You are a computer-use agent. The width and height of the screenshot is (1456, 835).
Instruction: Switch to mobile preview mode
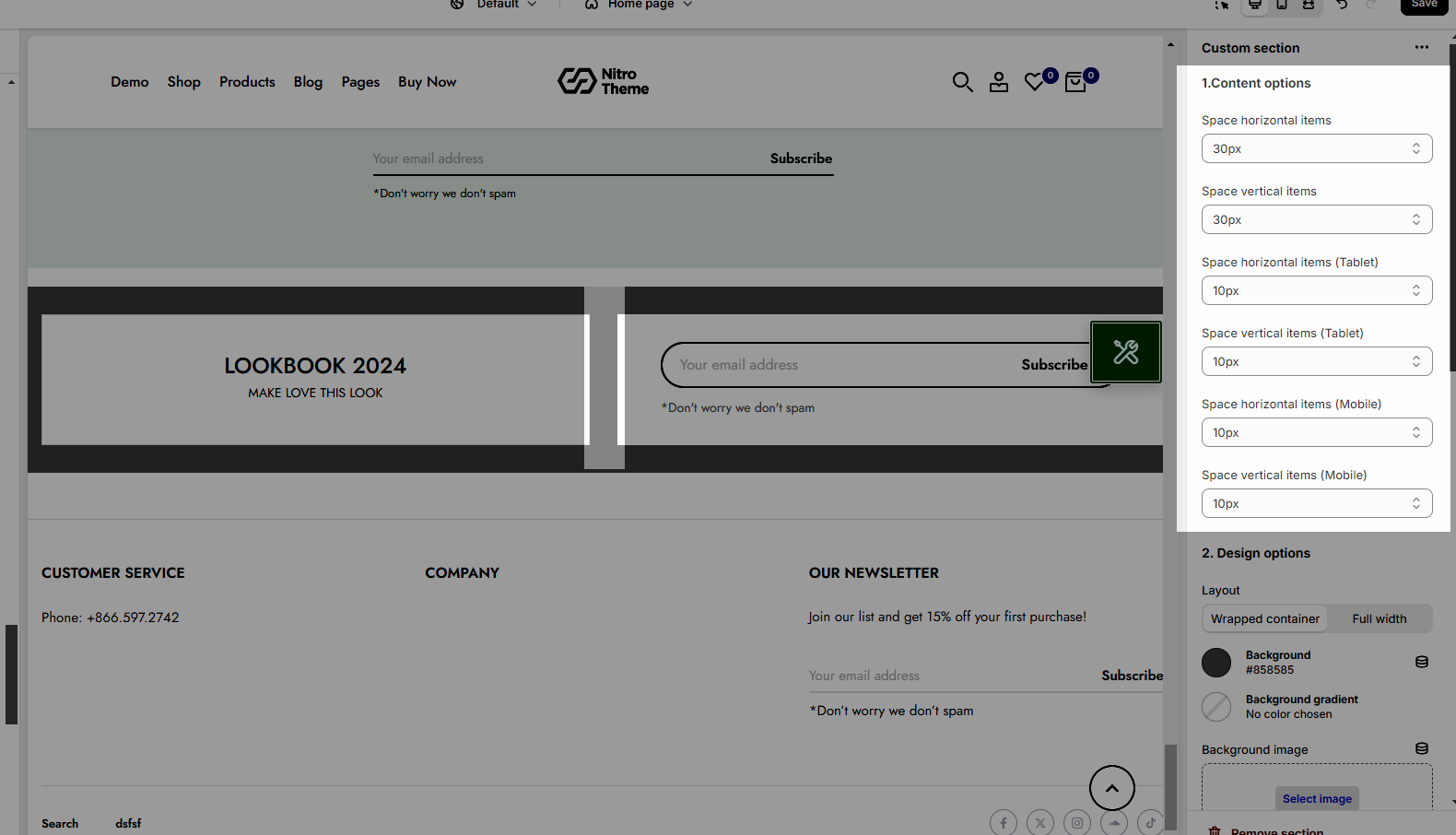pos(1282,5)
